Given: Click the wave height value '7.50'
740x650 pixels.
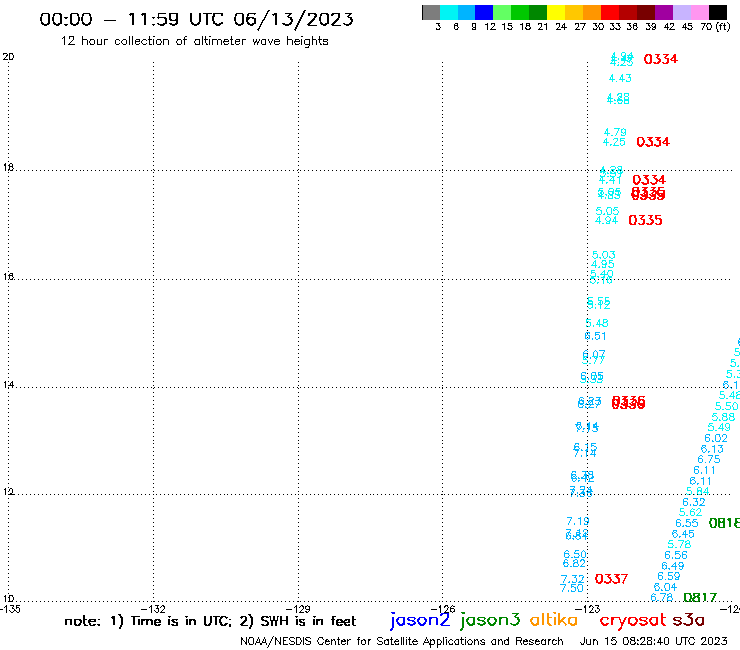Looking at the screenshot, I should point(572,588).
